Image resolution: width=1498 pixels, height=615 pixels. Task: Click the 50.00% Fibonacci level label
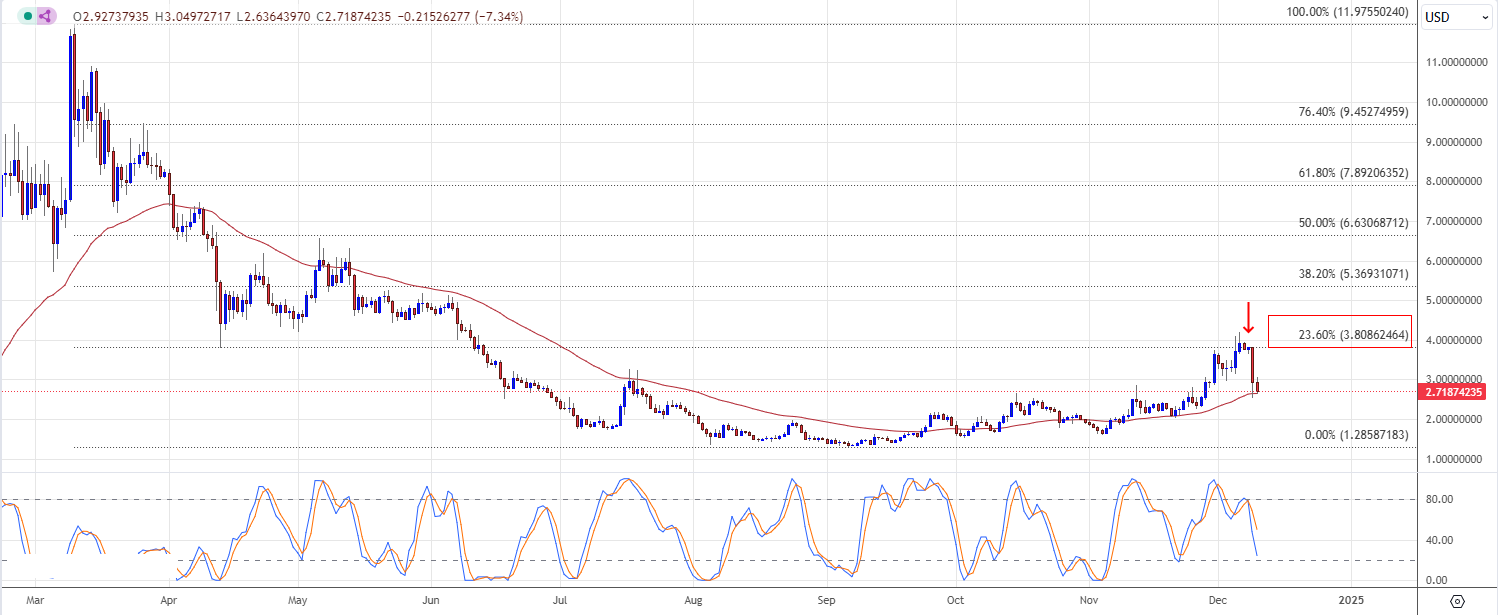coord(1353,222)
